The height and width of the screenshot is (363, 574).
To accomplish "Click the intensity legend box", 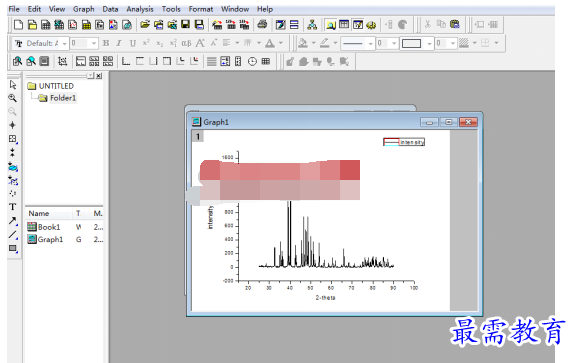I will (404, 142).
